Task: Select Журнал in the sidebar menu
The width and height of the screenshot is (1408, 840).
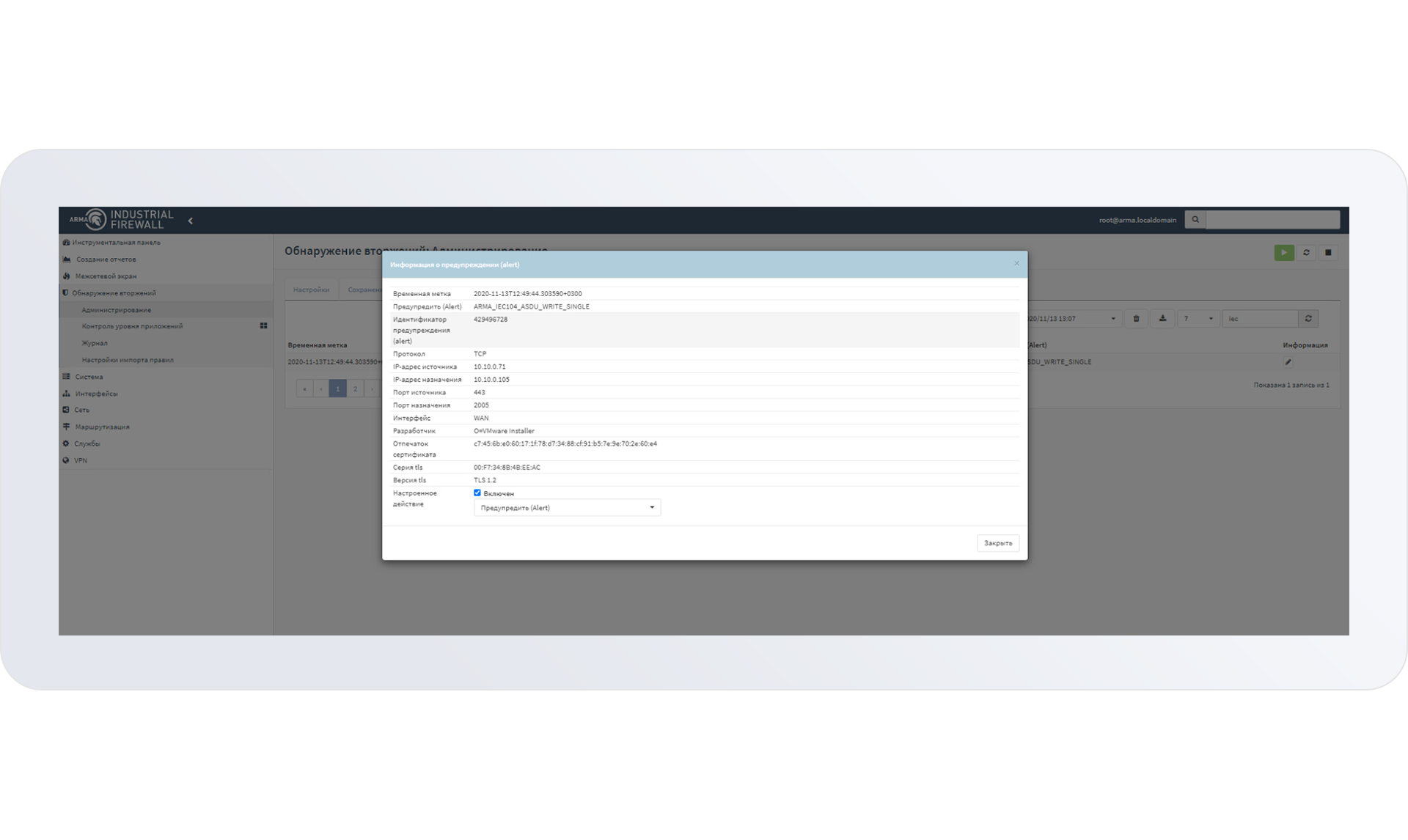Action: click(95, 343)
